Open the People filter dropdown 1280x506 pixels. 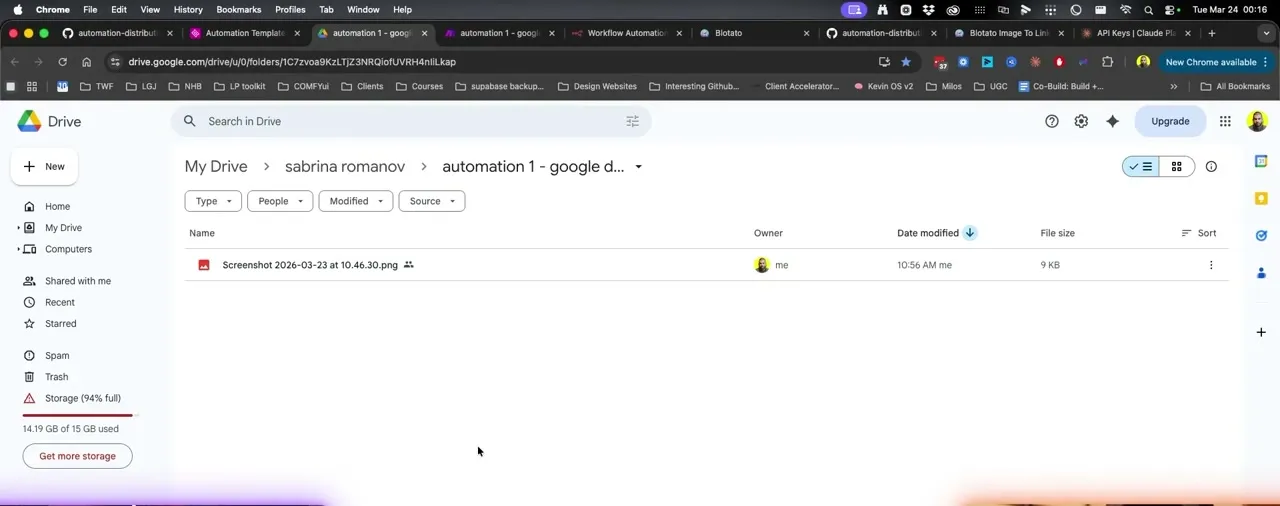pyautogui.click(x=280, y=201)
